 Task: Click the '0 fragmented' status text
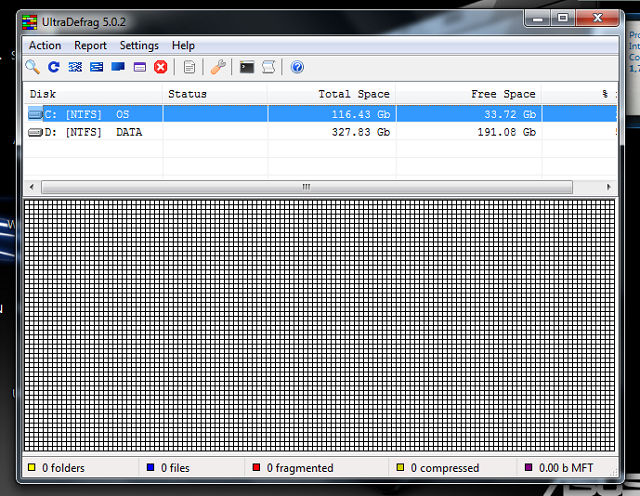[x=300, y=468]
